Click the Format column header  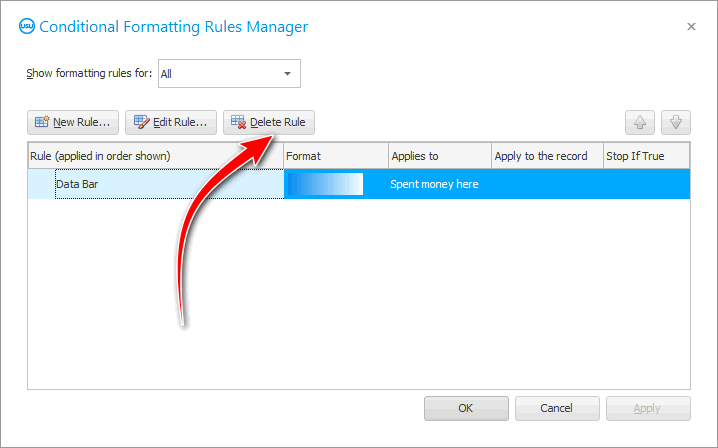(335, 156)
